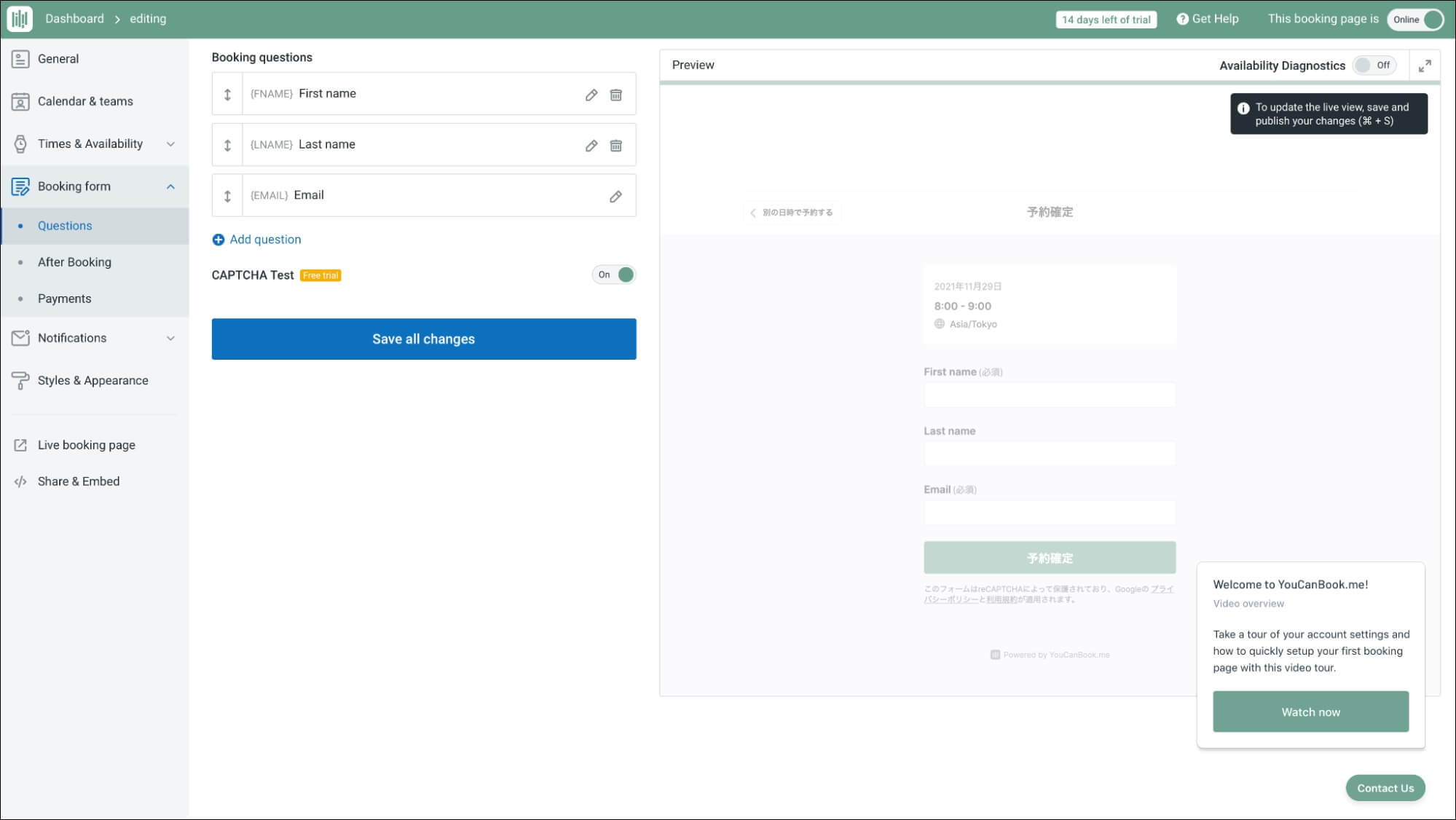Delete the First name question
This screenshot has width=1456, height=820.
tap(616, 95)
